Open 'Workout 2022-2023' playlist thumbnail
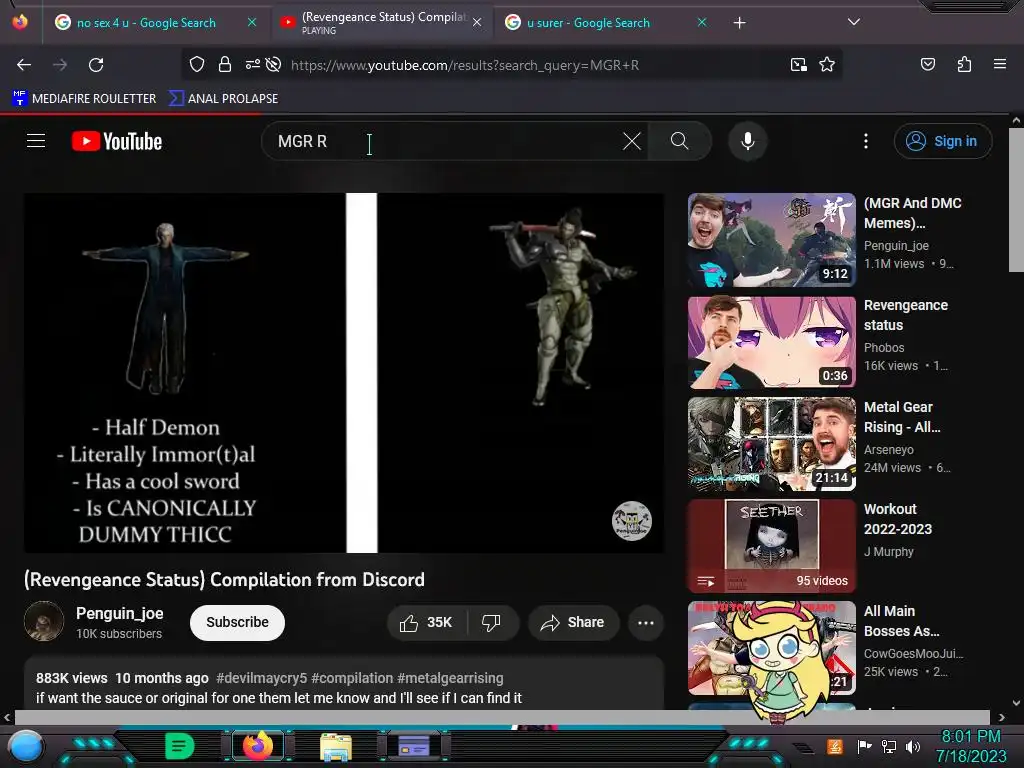 pyautogui.click(x=771, y=546)
